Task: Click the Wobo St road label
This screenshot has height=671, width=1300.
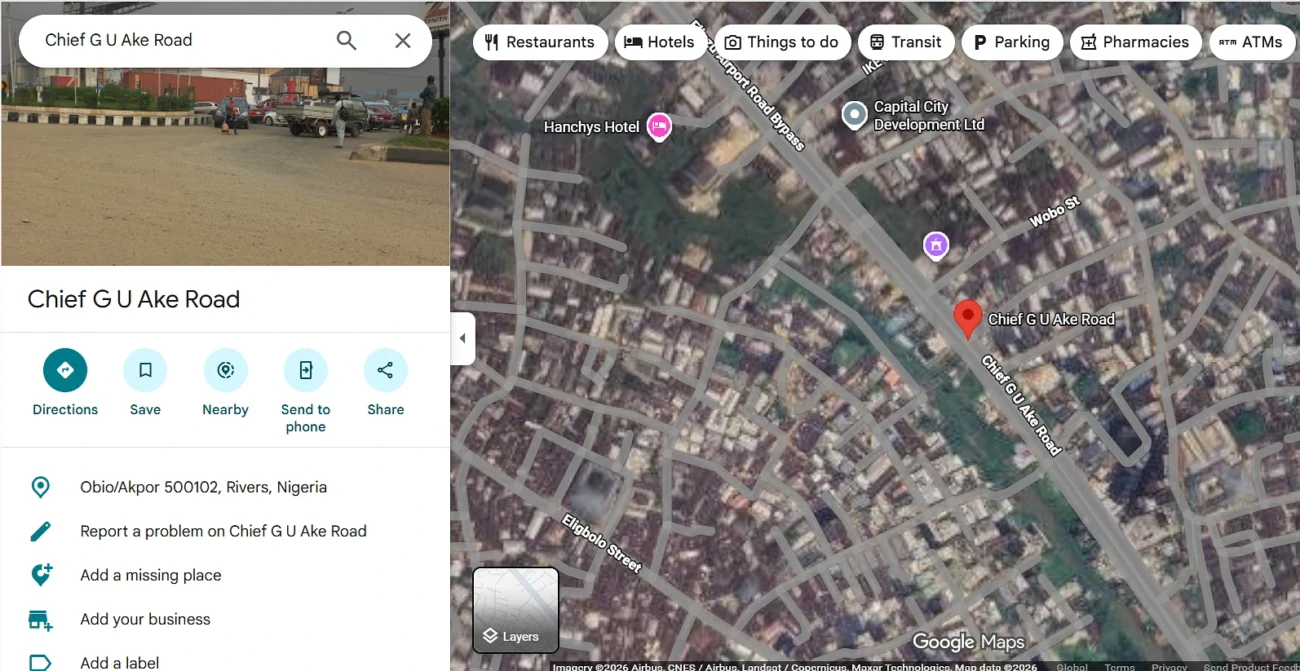Action: point(1055,211)
